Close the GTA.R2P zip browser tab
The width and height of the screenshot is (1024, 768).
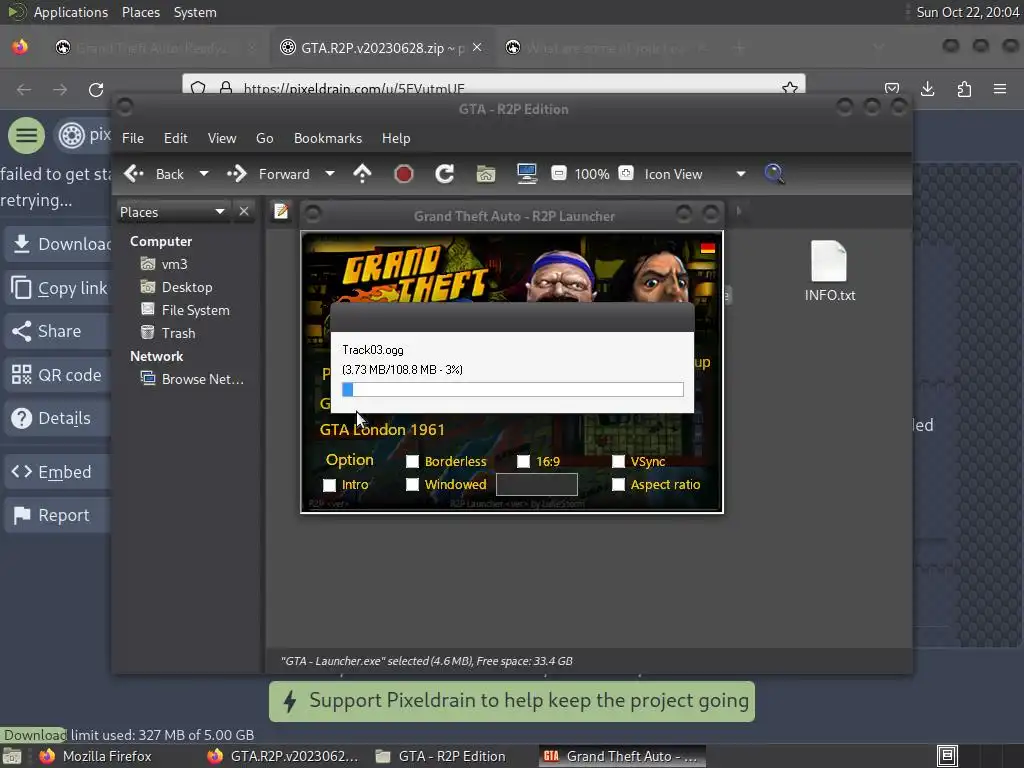[477, 48]
